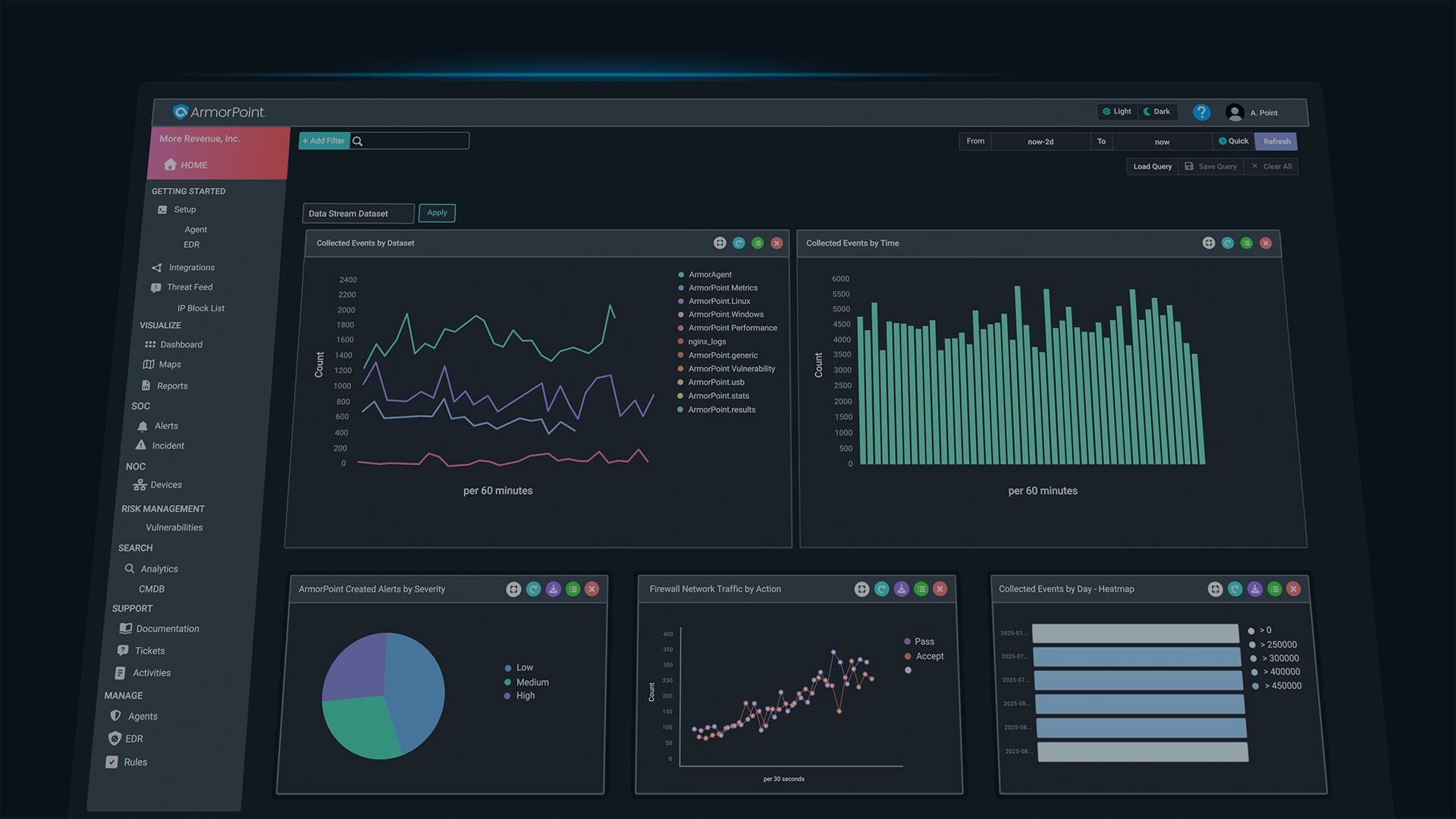
Task: Expand the Created Alerts by Severity panel
Action: point(513,589)
